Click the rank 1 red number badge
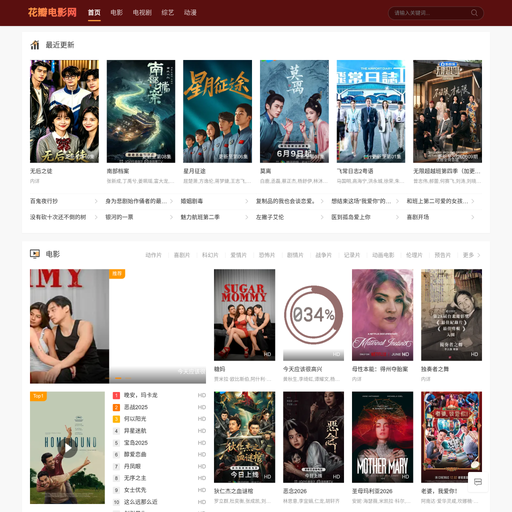The height and width of the screenshot is (512, 512). 116,395
